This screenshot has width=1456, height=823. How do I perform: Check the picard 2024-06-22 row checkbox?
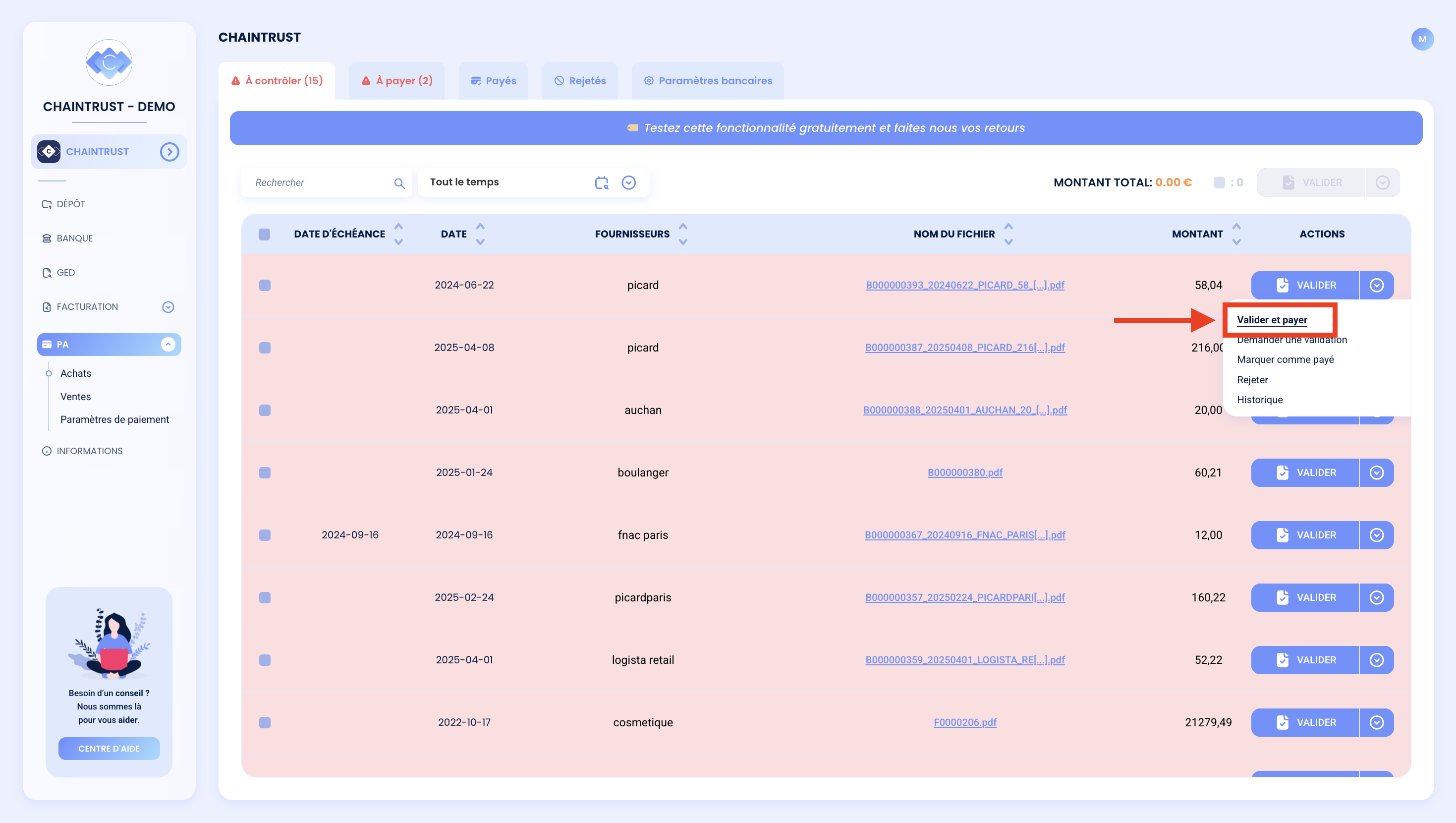[x=265, y=285]
